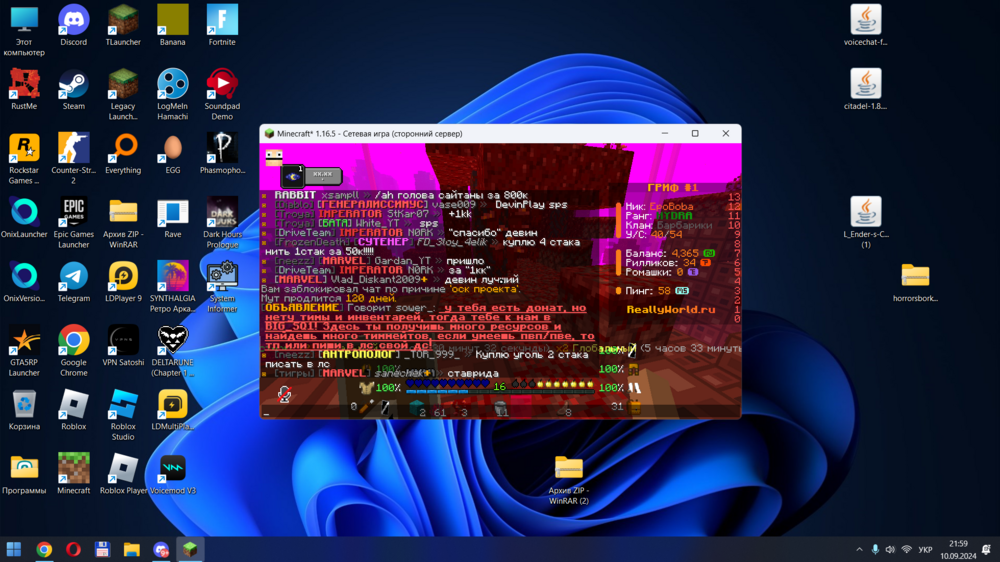This screenshot has height=562, width=1000.
Task: Open Opera browser from taskbar
Action: click(73, 549)
